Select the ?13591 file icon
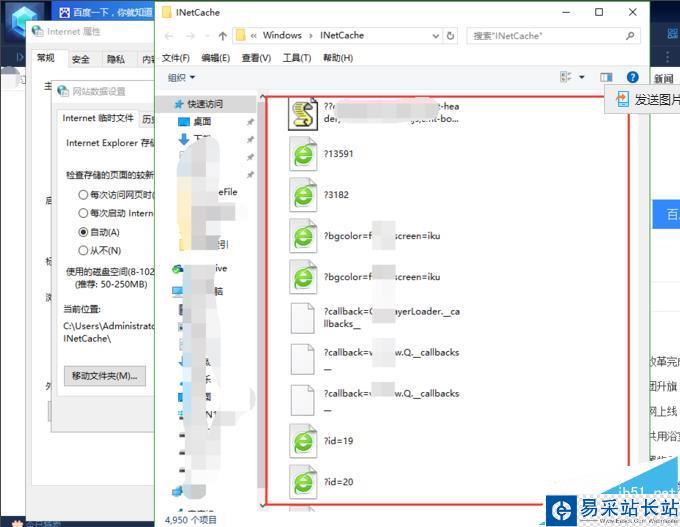The image size is (680, 527). coord(303,154)
